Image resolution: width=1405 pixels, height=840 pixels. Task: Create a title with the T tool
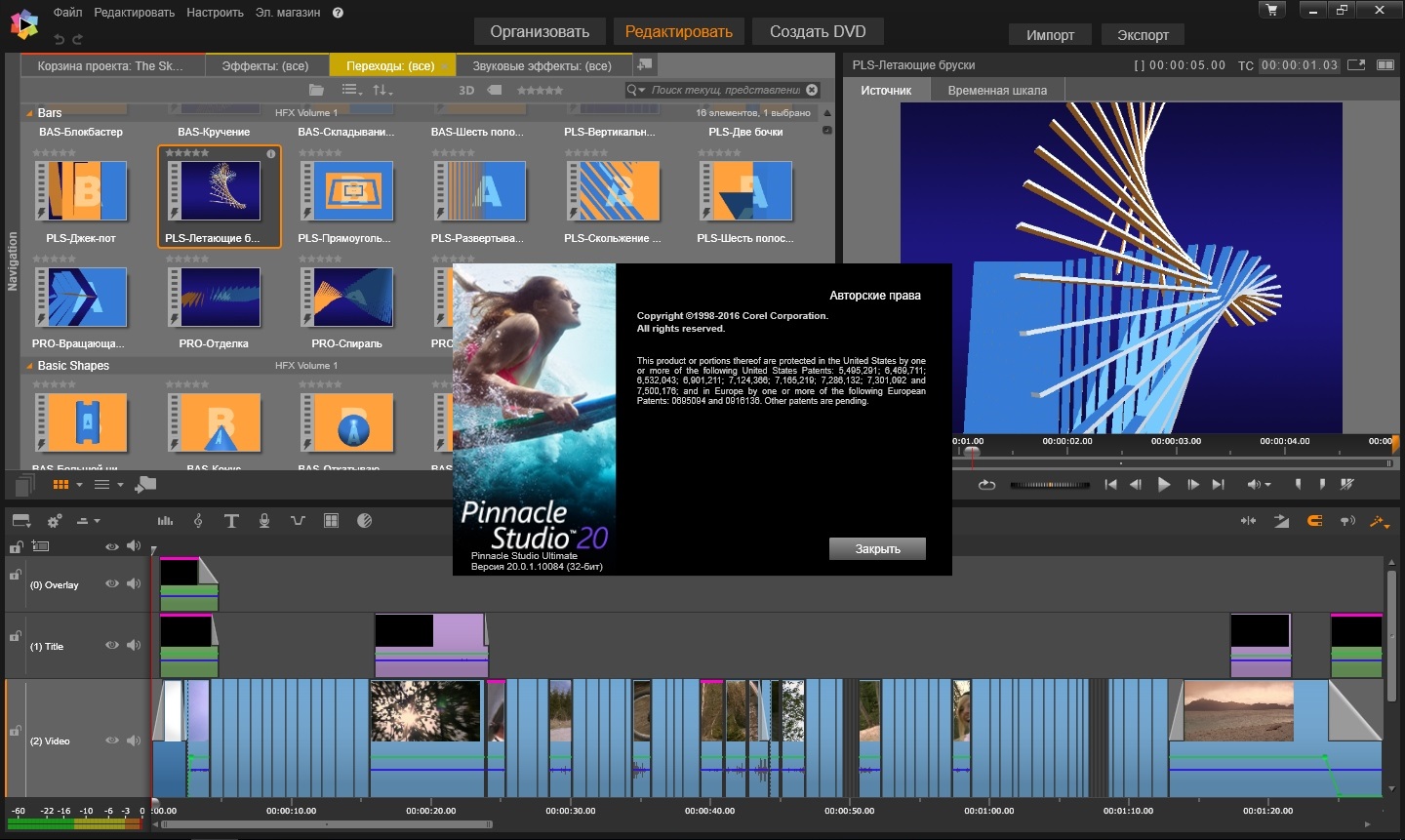tap(231, 521)
